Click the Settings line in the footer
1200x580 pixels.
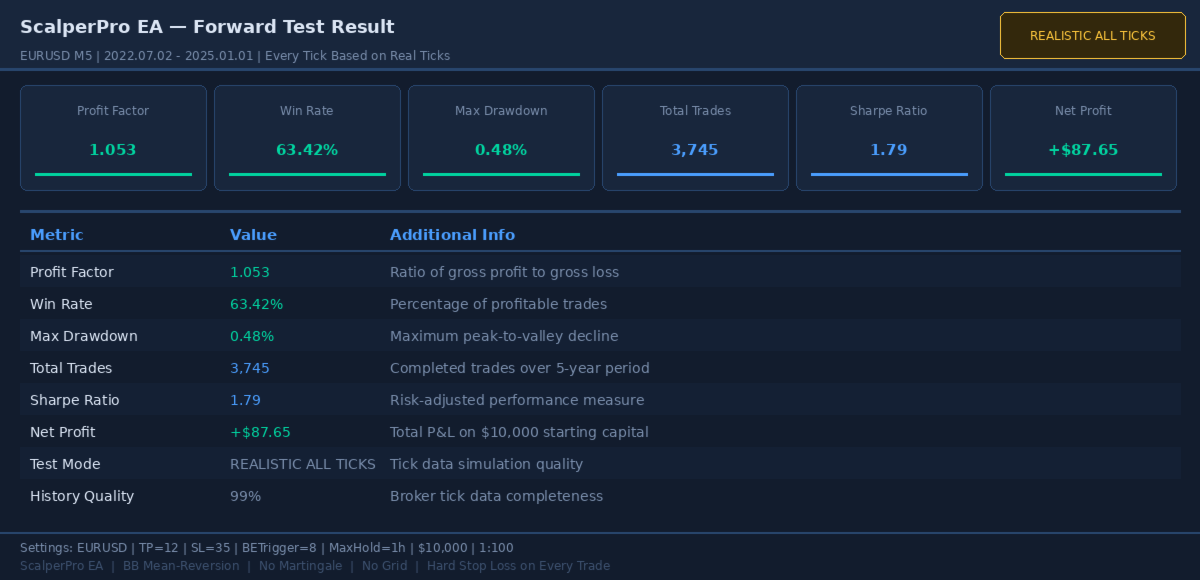[267, 548]
